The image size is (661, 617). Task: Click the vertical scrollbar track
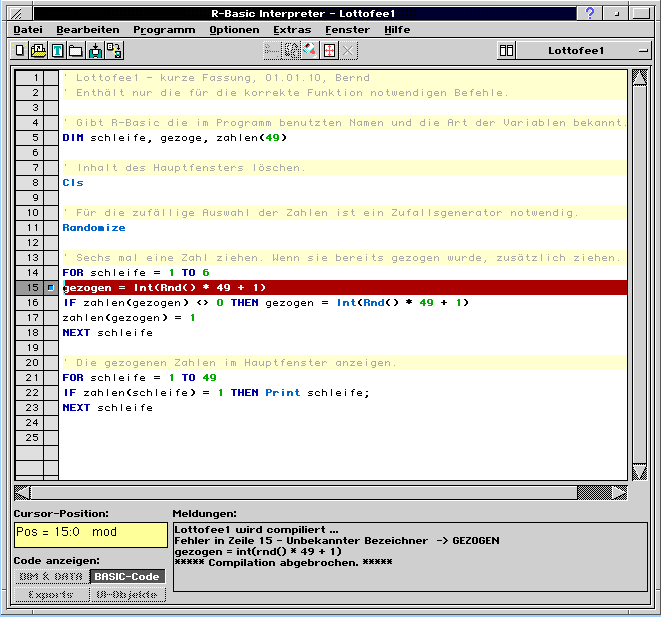(640, 274)
